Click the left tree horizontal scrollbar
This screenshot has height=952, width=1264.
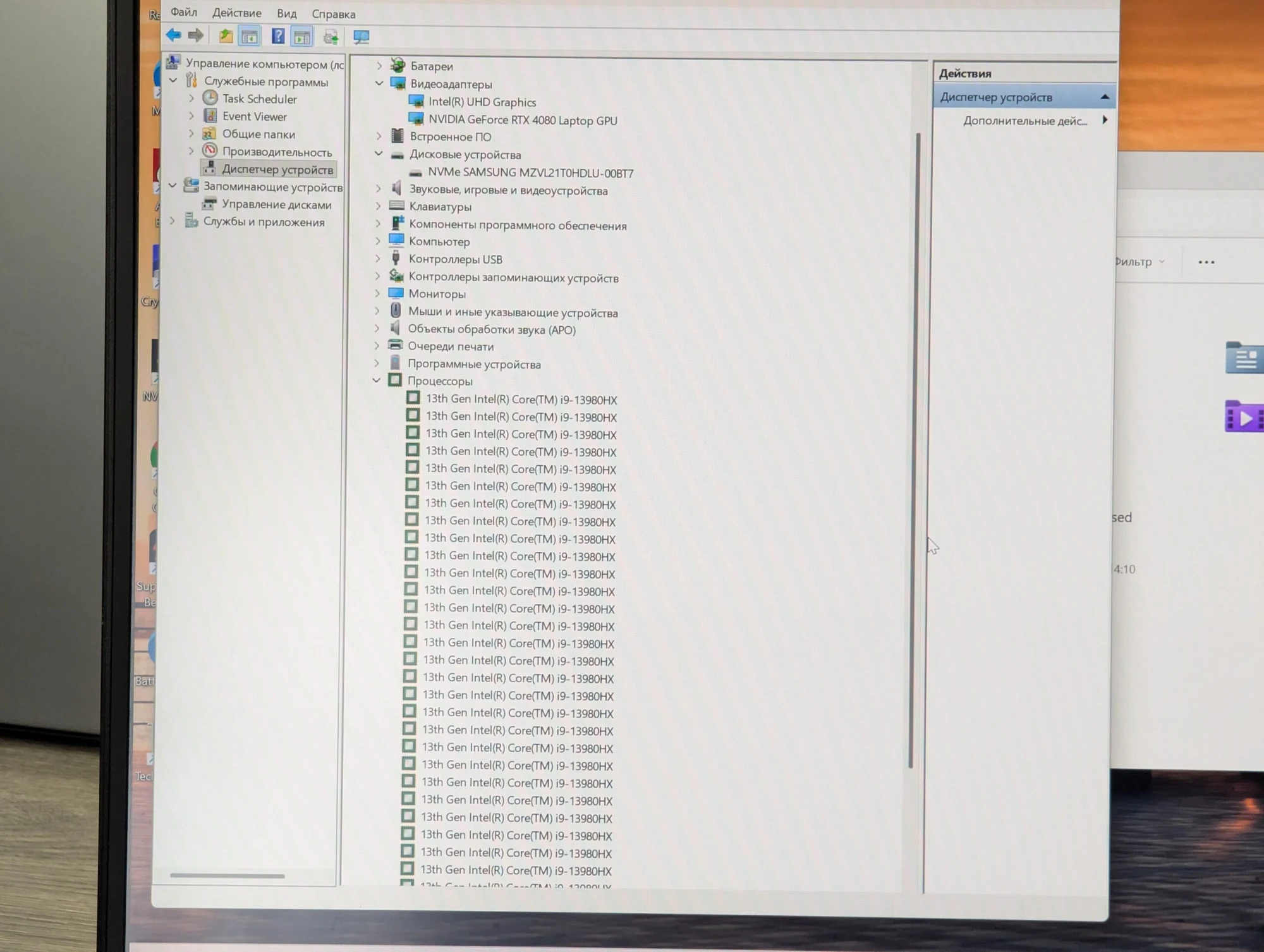pos(228,876)
